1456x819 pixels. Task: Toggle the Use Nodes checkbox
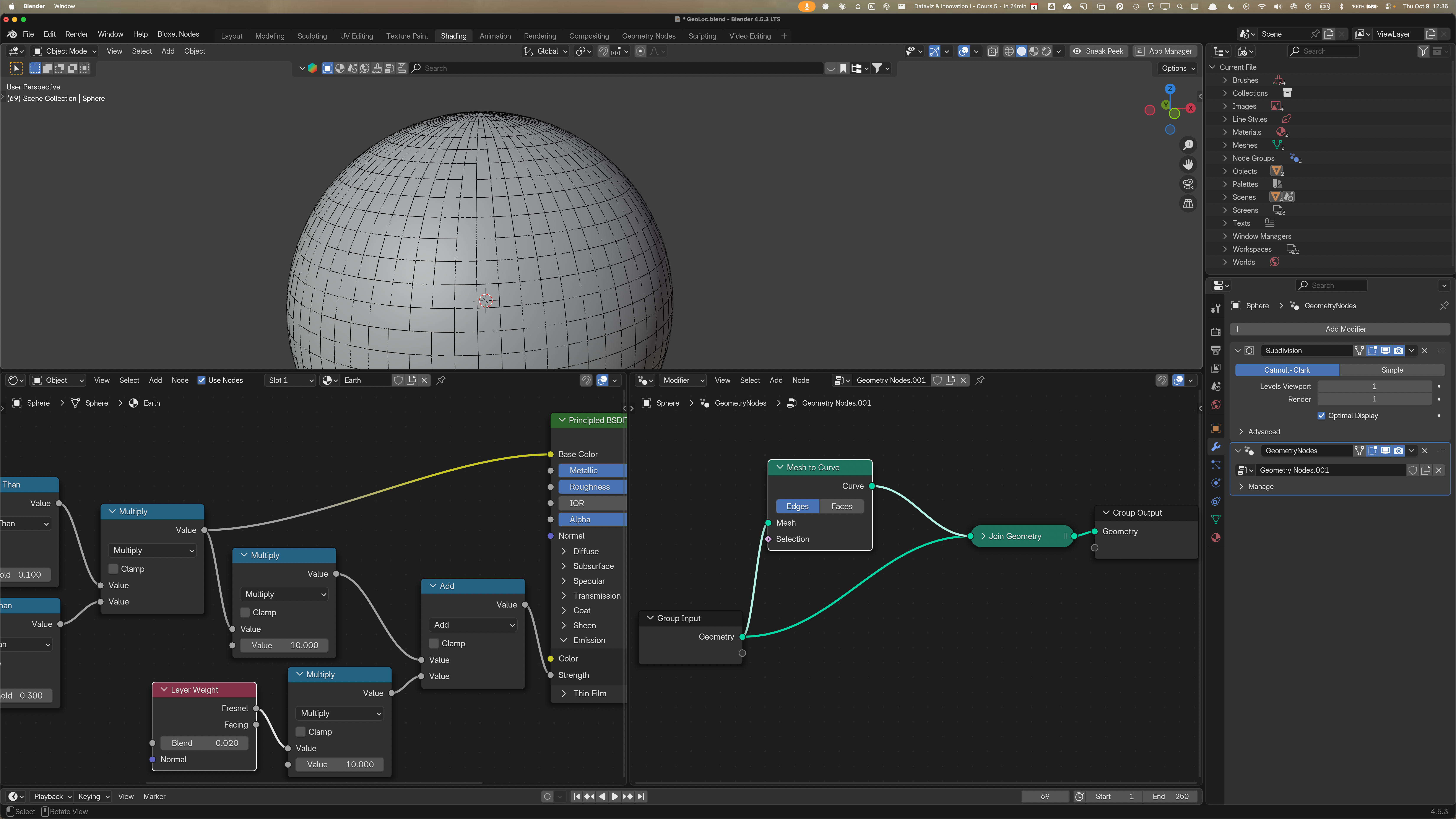coord(201,380)
